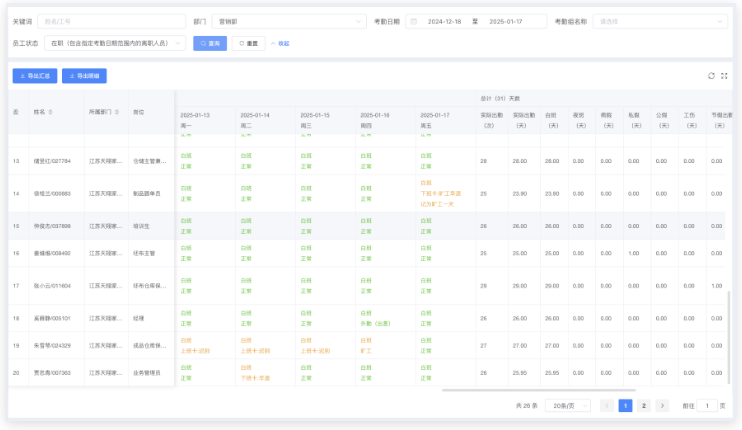Collapse filters with the 收起 link

[x=281, y=43]
